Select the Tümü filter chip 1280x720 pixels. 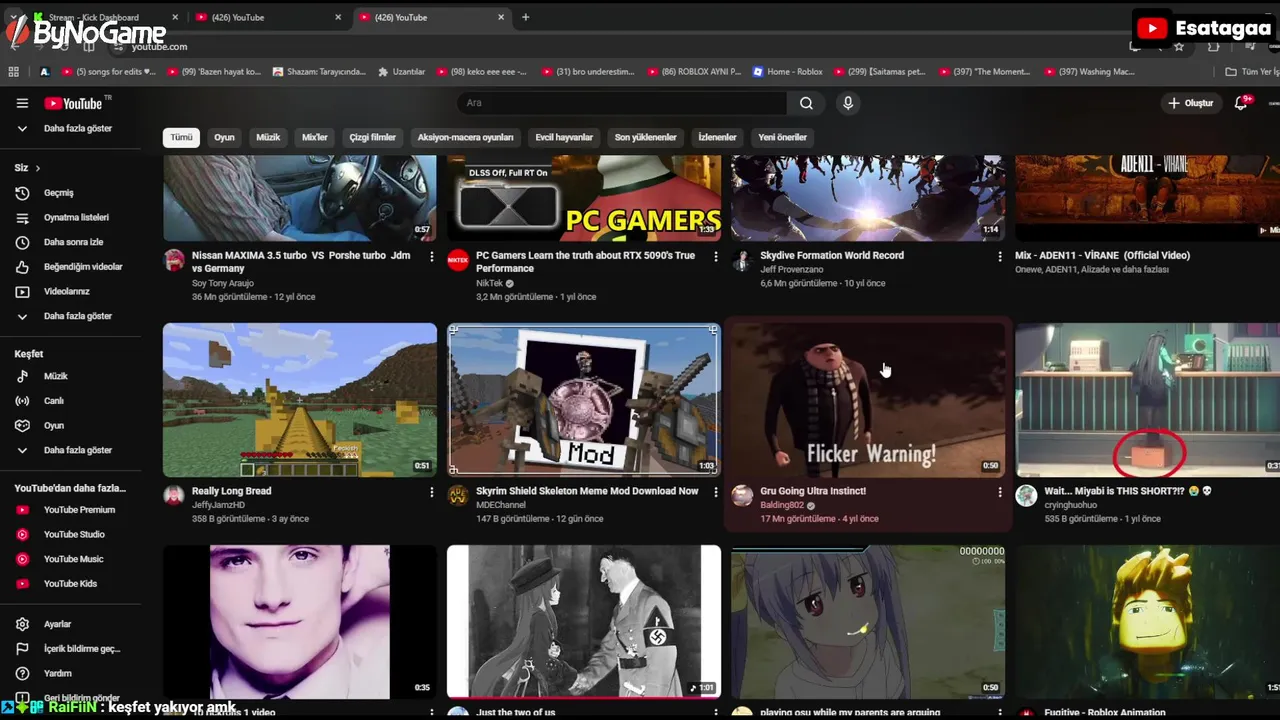pos(181,137)
